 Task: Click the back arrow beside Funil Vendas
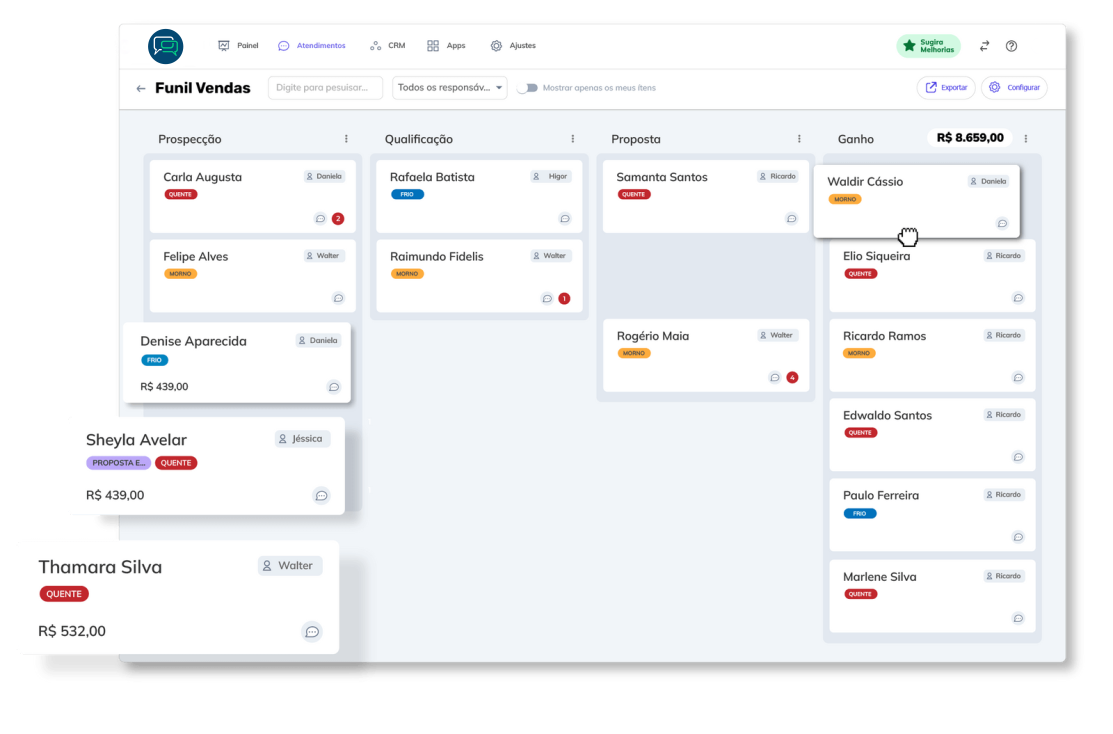click(141, 88)
